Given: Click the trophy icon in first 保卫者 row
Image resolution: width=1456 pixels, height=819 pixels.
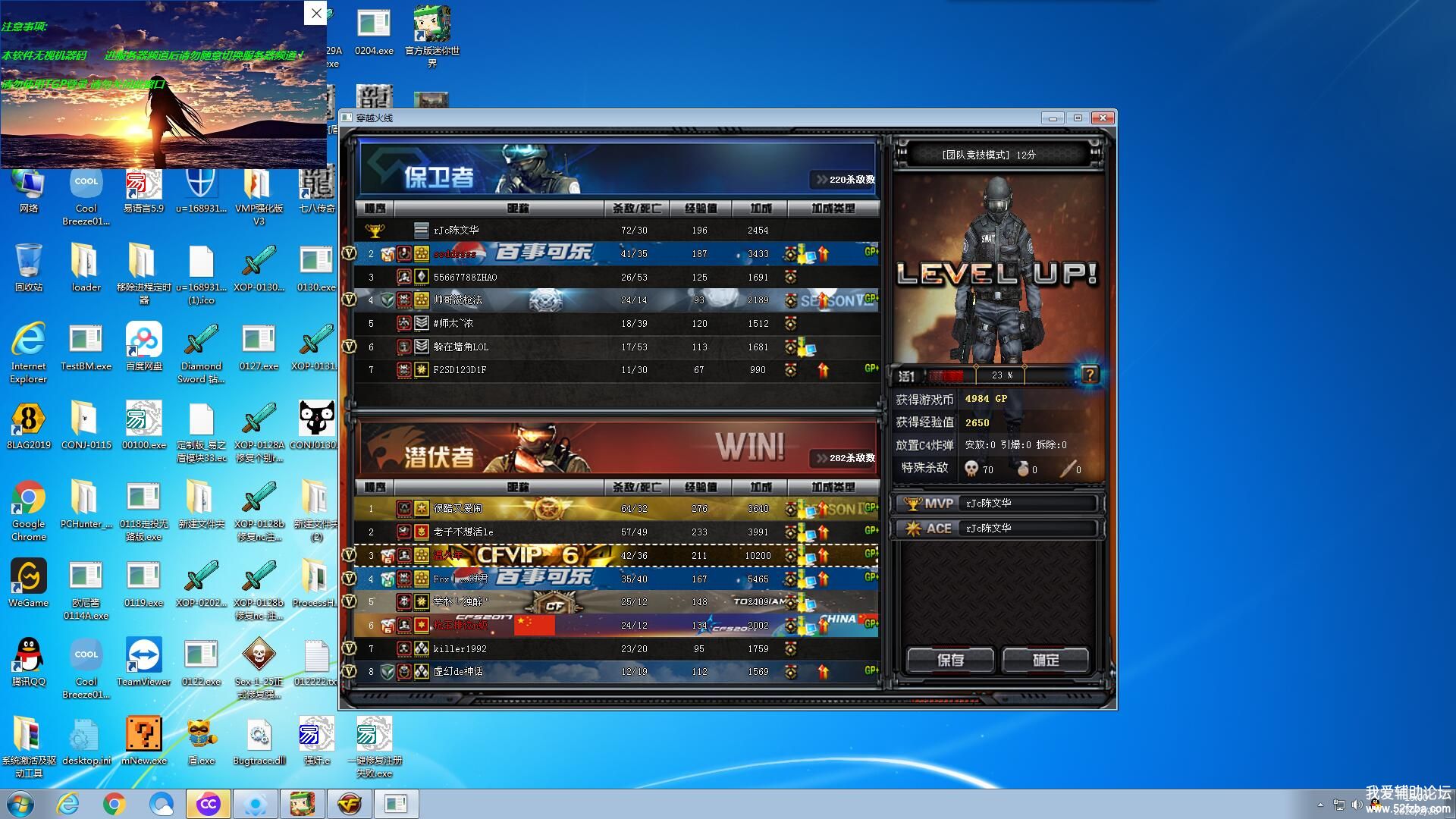Looking at the screenshot, I should [x=375, y=231].
